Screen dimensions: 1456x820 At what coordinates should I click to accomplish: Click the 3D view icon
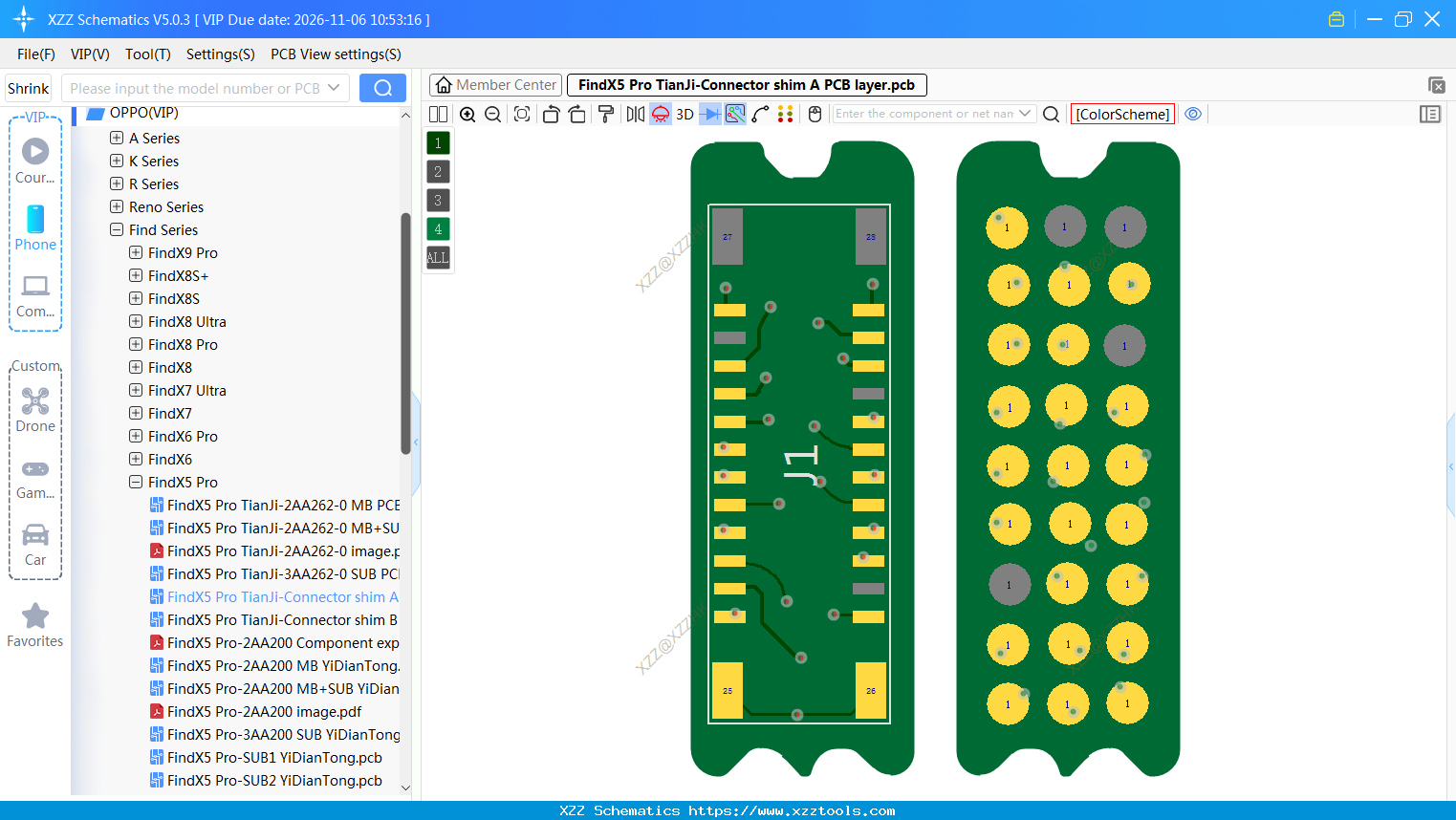683,114
